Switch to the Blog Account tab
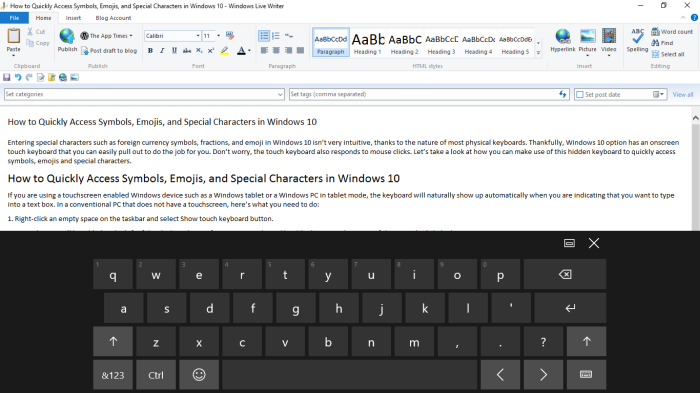 click(113, 18)
